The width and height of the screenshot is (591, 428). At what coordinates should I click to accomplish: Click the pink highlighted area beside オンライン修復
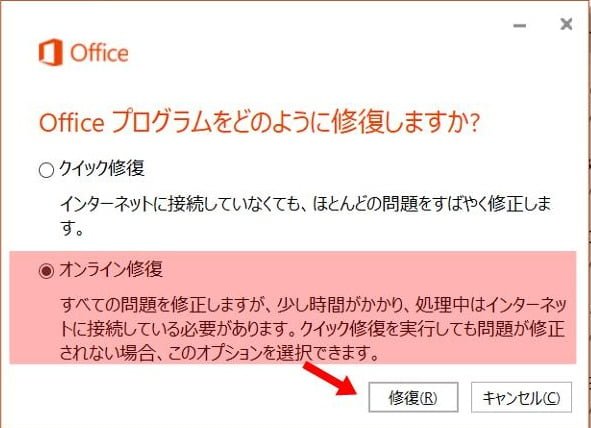[x=369, y=271]
